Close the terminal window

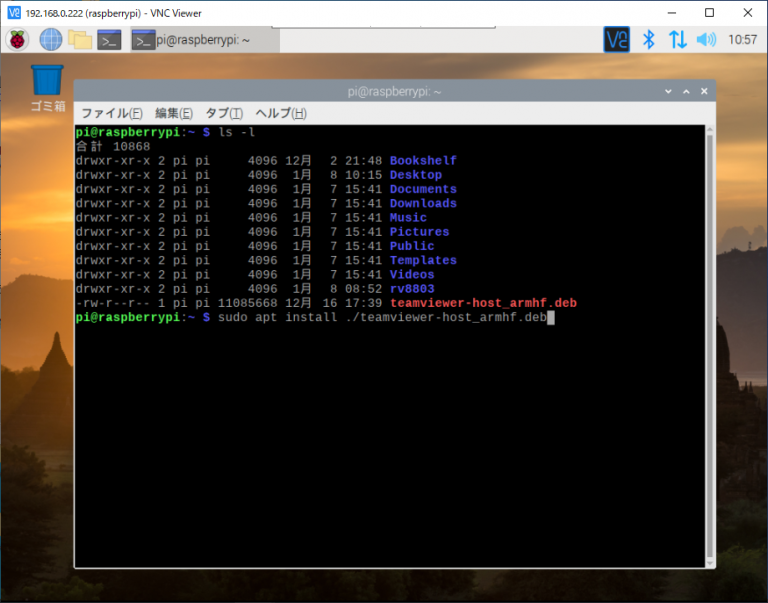point(704,92)
